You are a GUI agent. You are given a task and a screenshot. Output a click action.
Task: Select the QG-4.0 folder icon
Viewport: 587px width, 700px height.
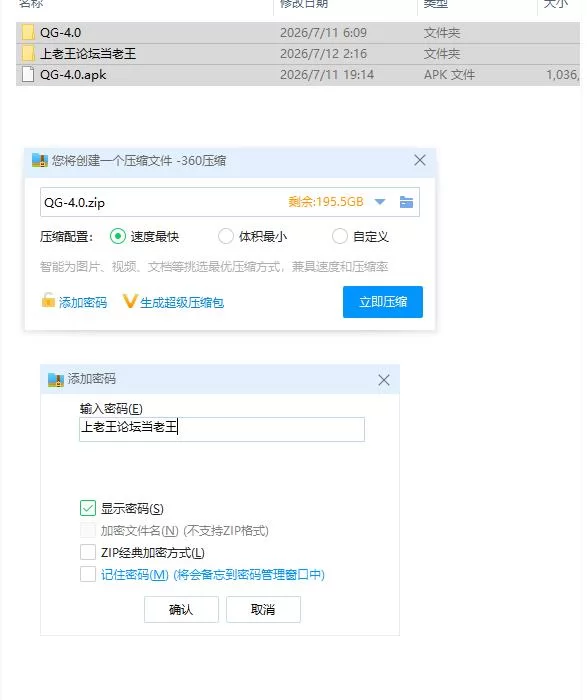28,33
